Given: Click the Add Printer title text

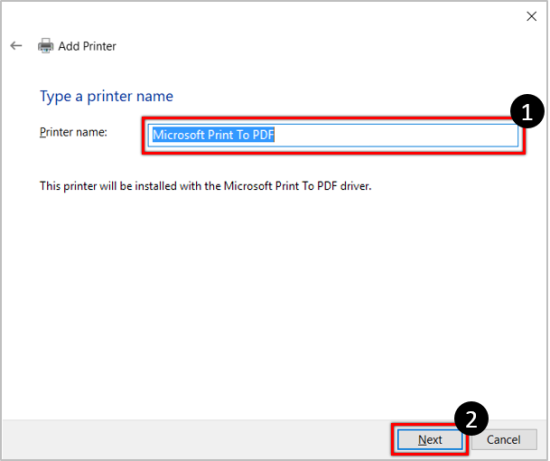Looking at the screenshot, I should point(87,46).
